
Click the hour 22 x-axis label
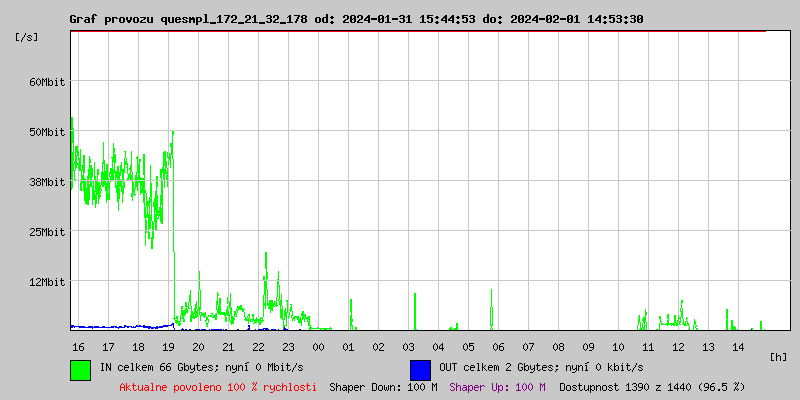[x=258, y=346]
